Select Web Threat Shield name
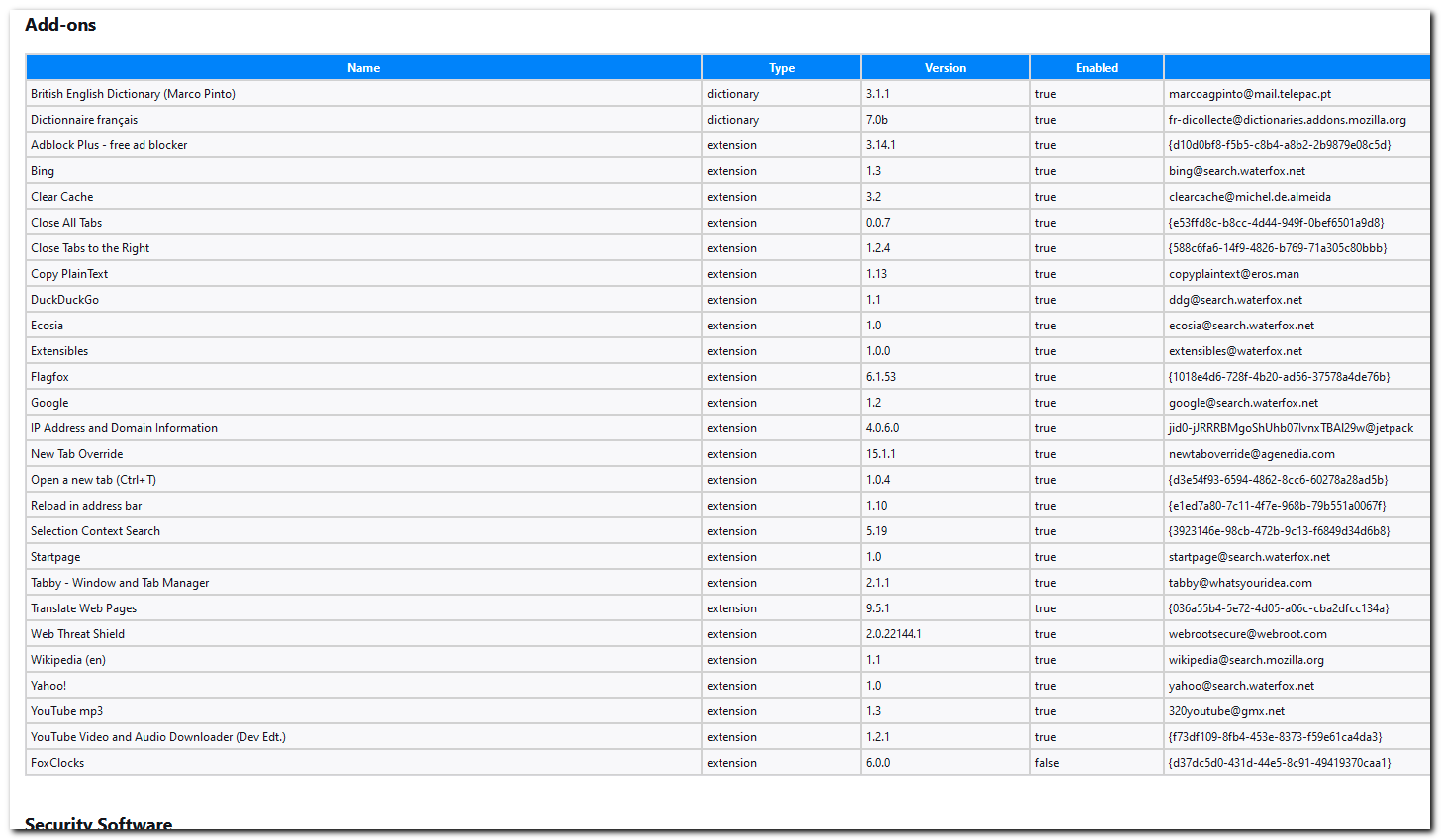Viewport: 1441px width, 840px height. click(77, 634)
